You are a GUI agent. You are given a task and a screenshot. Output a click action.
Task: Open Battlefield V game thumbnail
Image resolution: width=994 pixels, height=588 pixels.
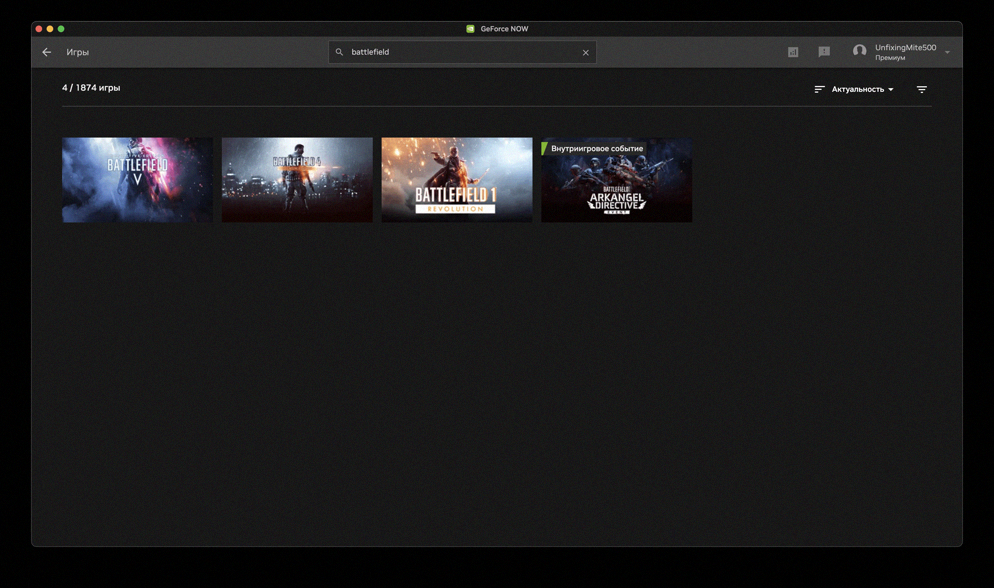(x=138, y=180)
